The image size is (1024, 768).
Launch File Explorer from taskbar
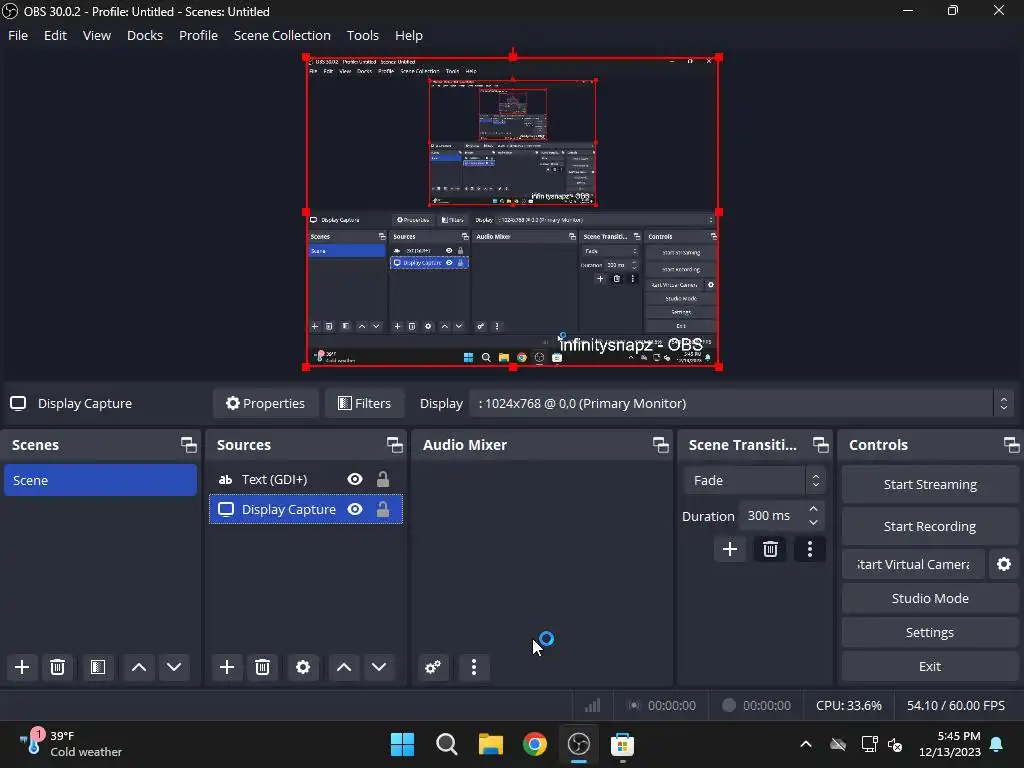pyautogui.click(x=490, y=744)
